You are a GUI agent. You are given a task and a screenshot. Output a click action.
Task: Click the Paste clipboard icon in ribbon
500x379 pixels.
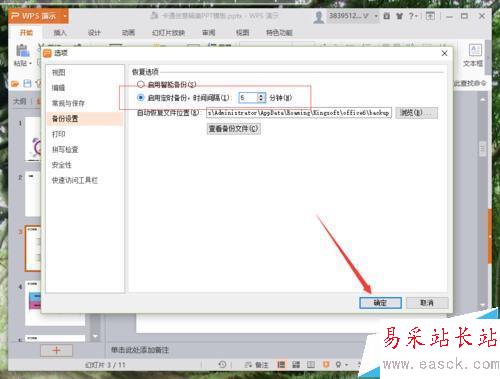(22, 51)
